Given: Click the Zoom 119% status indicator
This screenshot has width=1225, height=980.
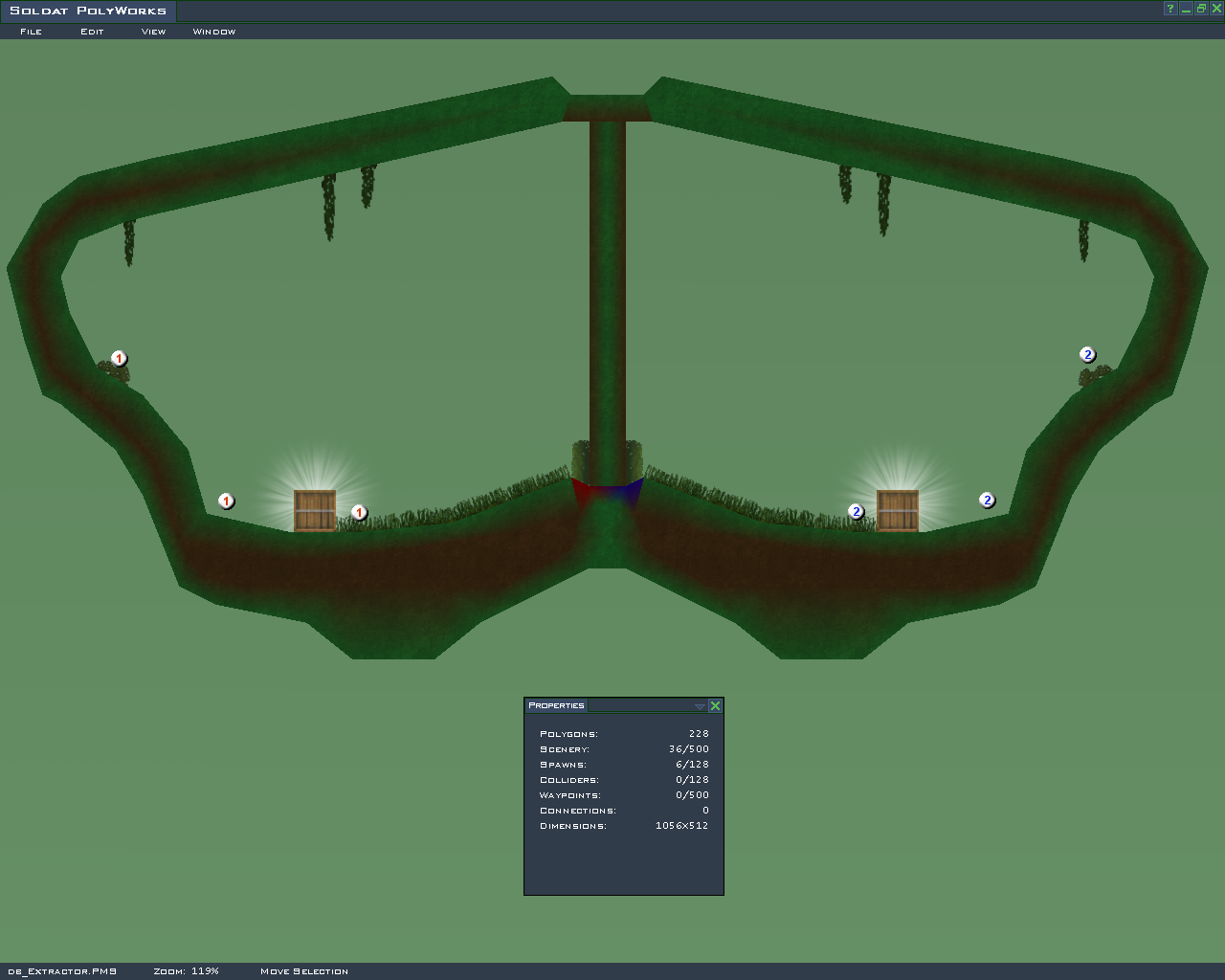Looking at the screenshot, I should click(186, 971).
